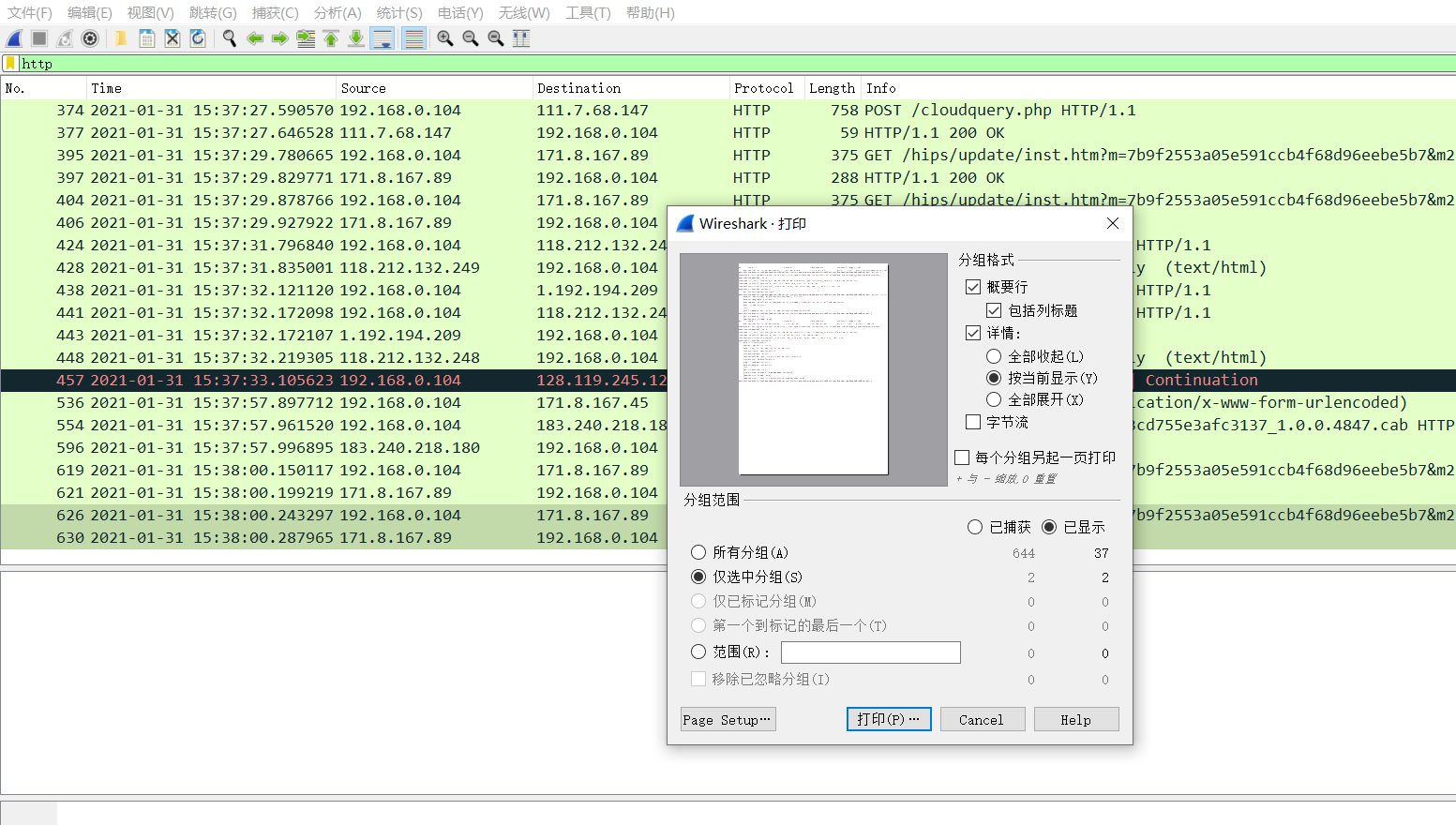Open the 工具(T) menu
Screen dimensions: 1456x825
coord(588,13)
